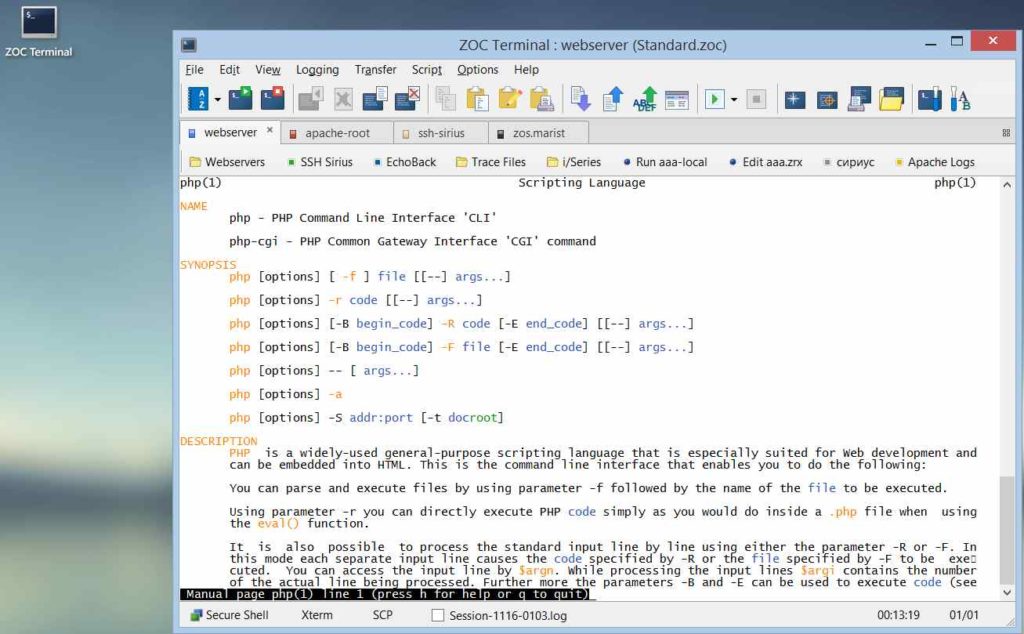The width and height of the screenshot is (1024, 634).
Task: Click the clipboard with pencil edit icon
Action: point(509,99)
